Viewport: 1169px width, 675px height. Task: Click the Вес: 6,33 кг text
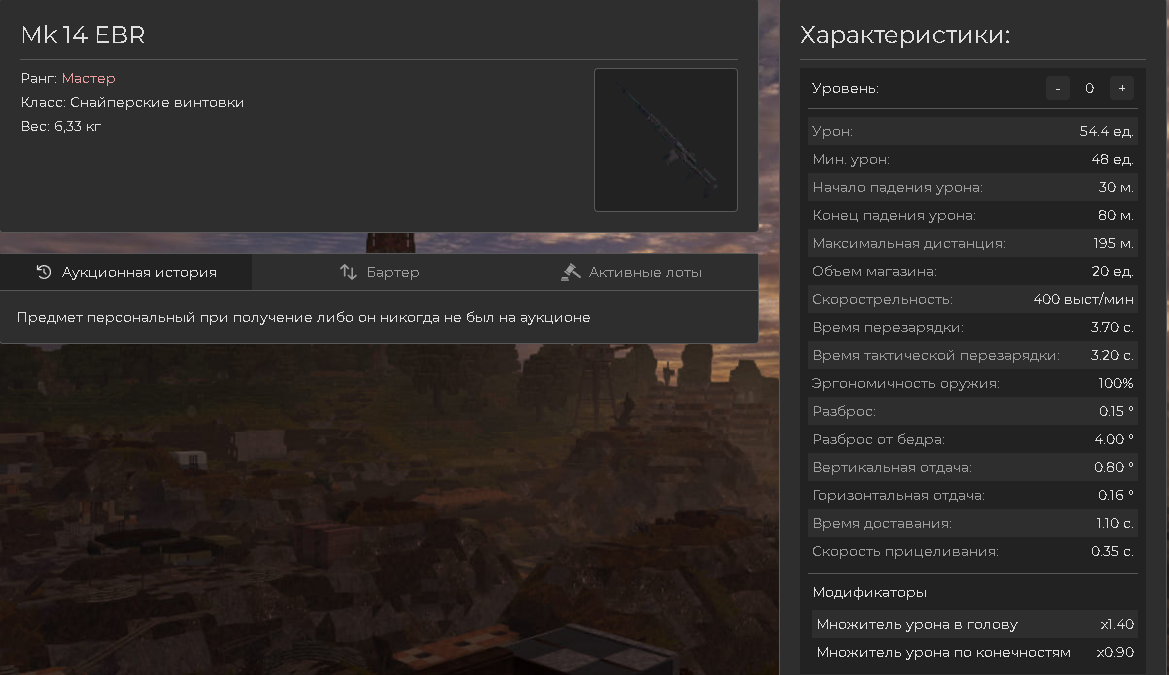point(61,126)
